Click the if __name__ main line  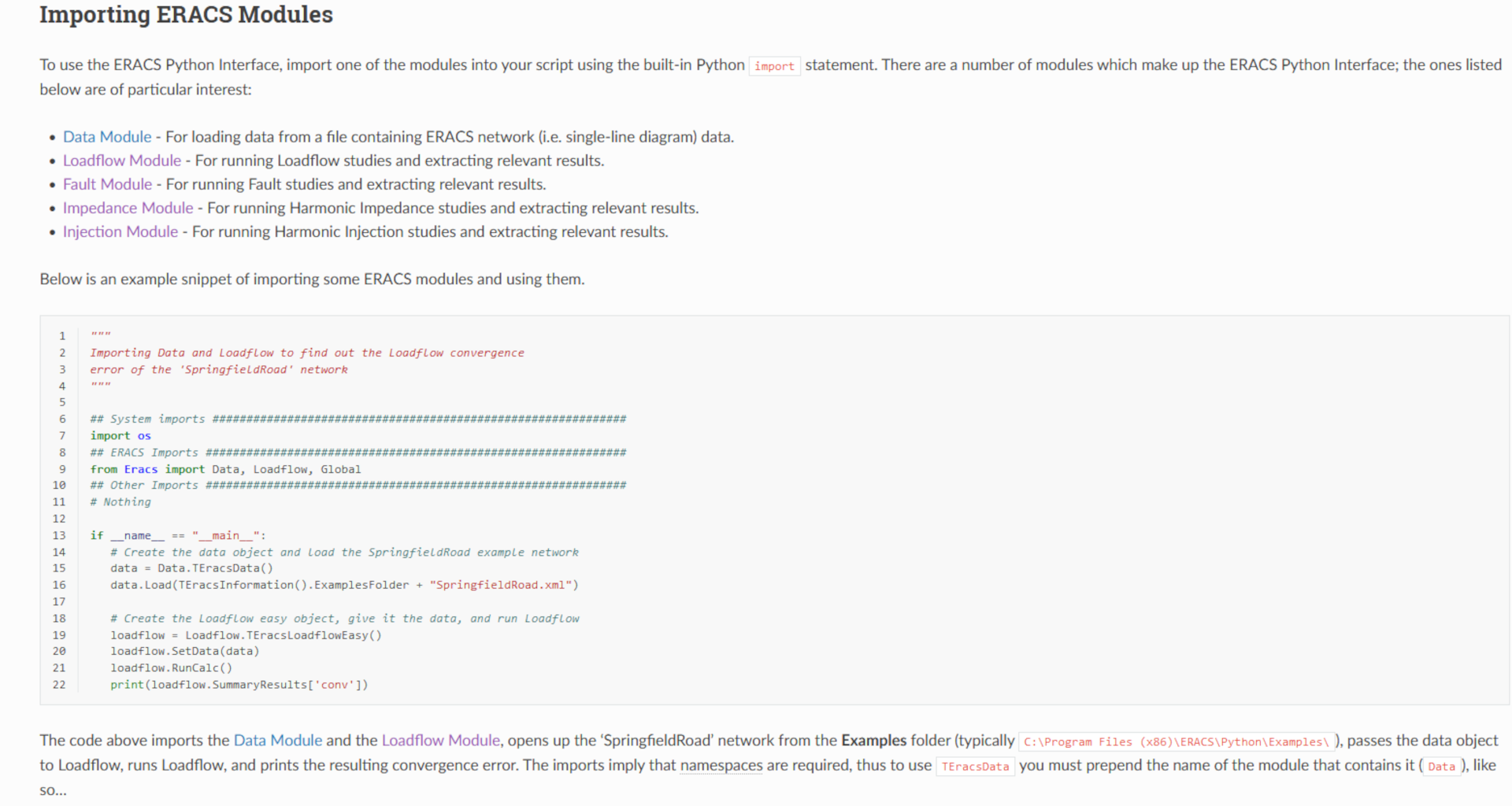pyautogui.click(x=179, y=535)
